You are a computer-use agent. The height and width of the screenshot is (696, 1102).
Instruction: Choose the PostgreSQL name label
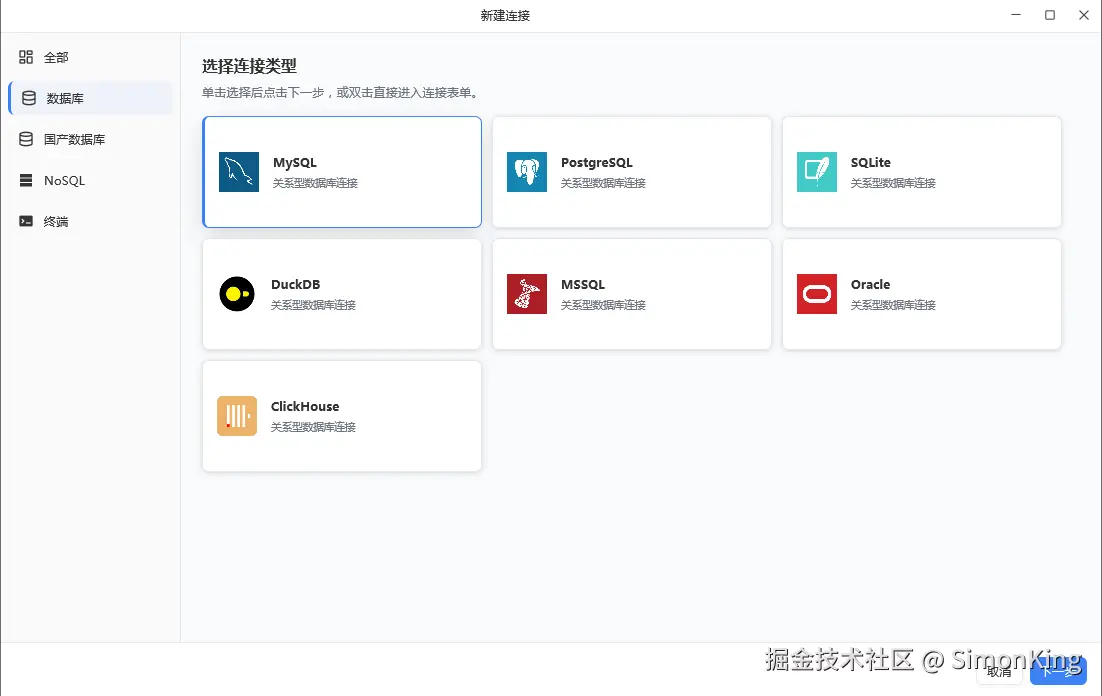click(x=597, y=162)
